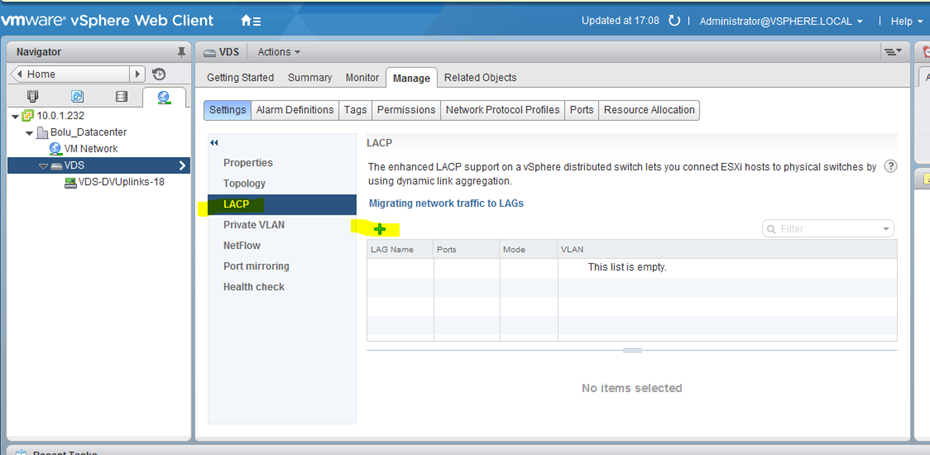930x455 pixels.
Task: Open the Actions dropdown menu
Action: click(x=279, y=52)
